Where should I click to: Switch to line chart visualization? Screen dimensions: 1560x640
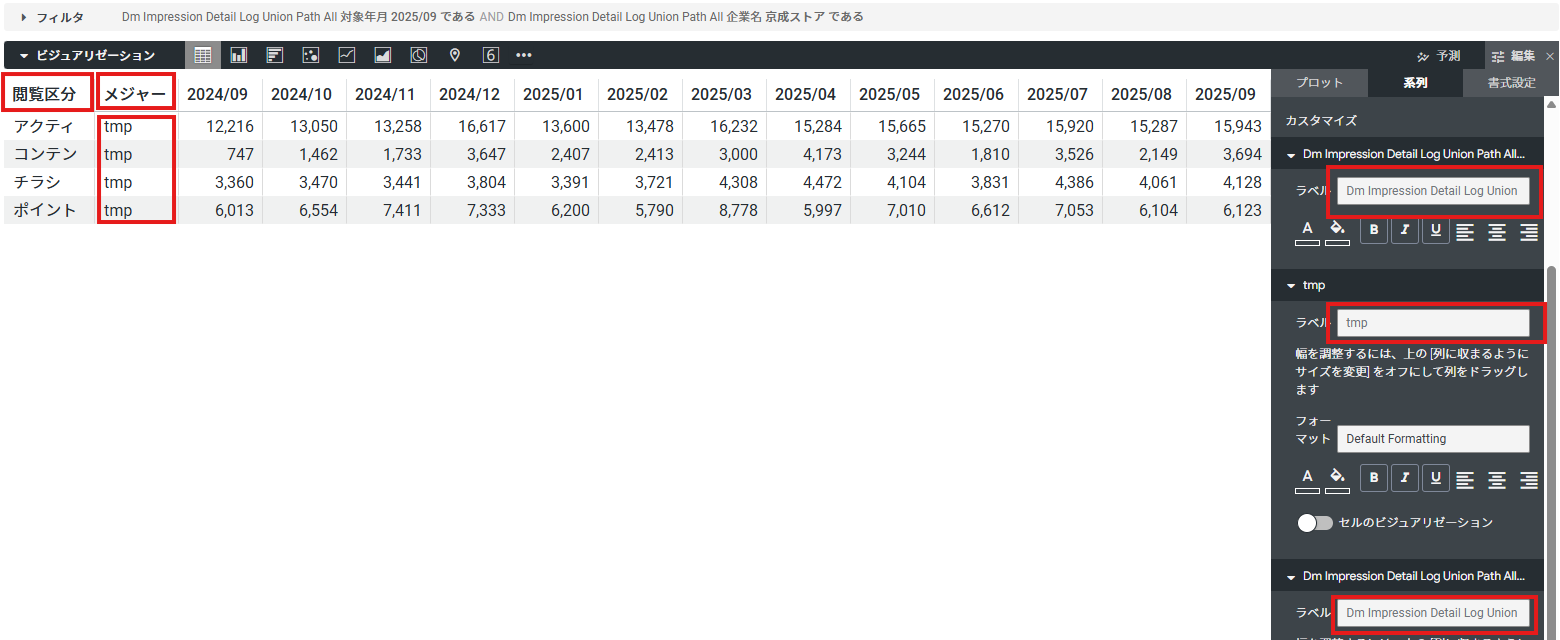[347, 55]
